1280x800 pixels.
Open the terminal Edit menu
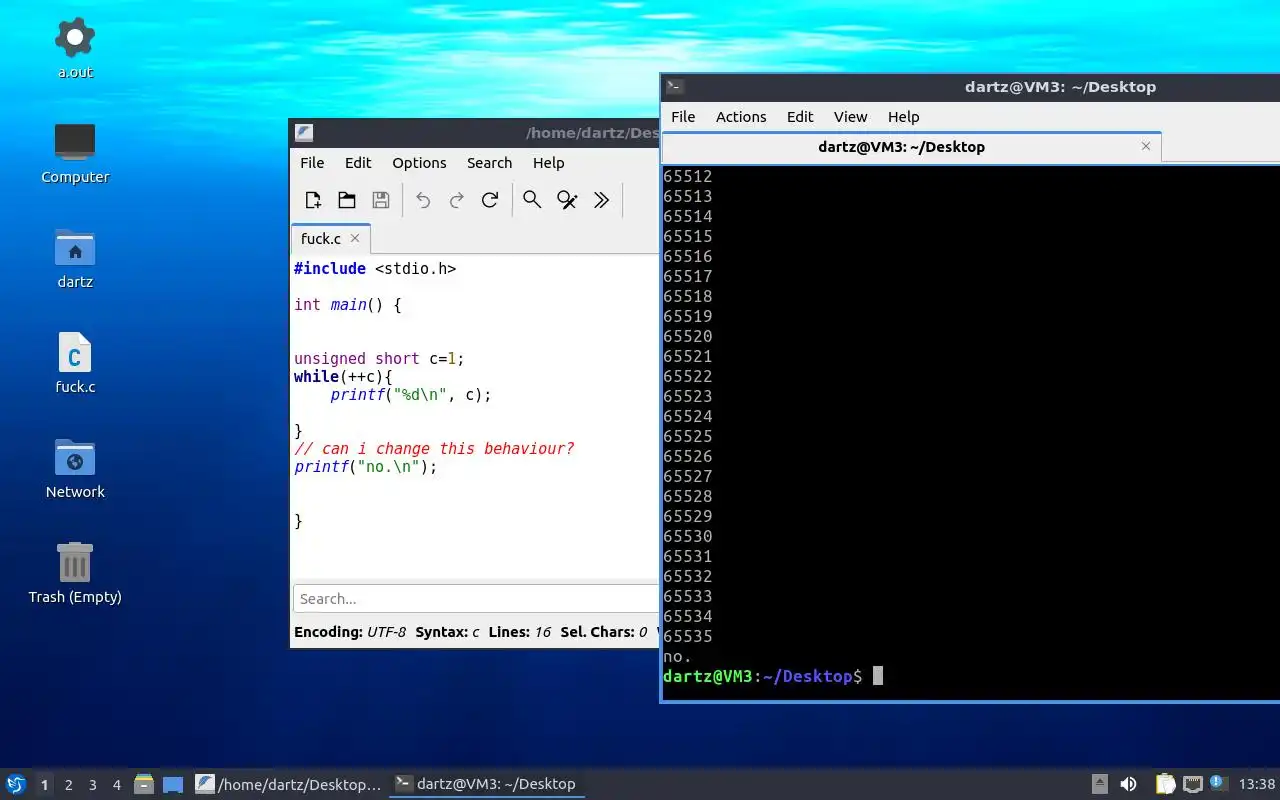pyautogui.click(x=800, y=117)
